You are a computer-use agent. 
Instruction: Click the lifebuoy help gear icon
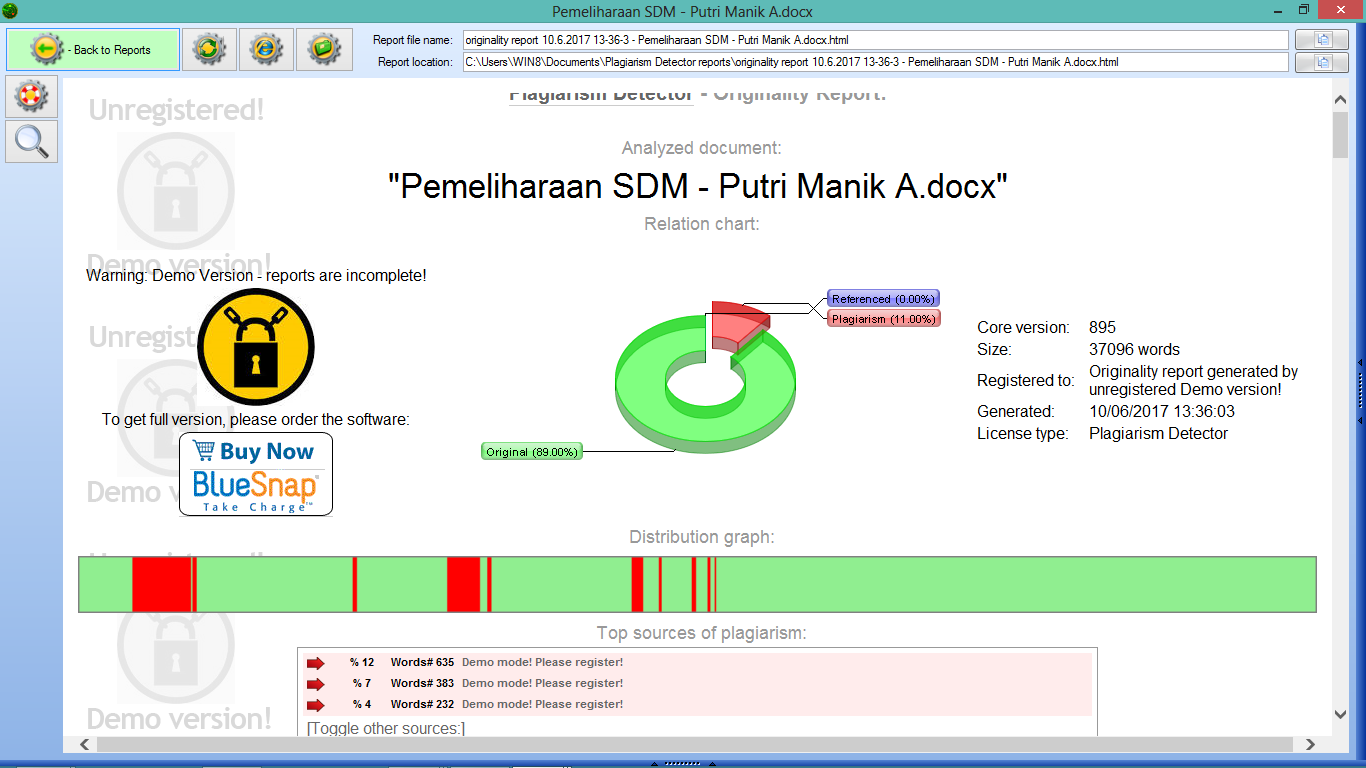[32, 97]
